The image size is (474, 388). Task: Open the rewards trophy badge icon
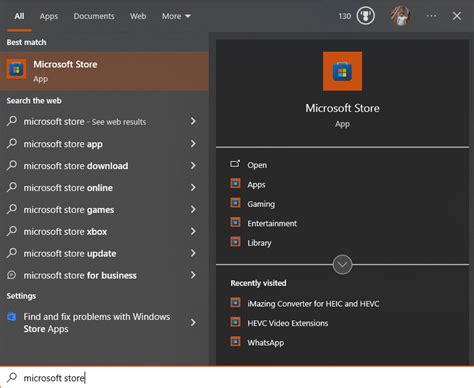point(366,16)
